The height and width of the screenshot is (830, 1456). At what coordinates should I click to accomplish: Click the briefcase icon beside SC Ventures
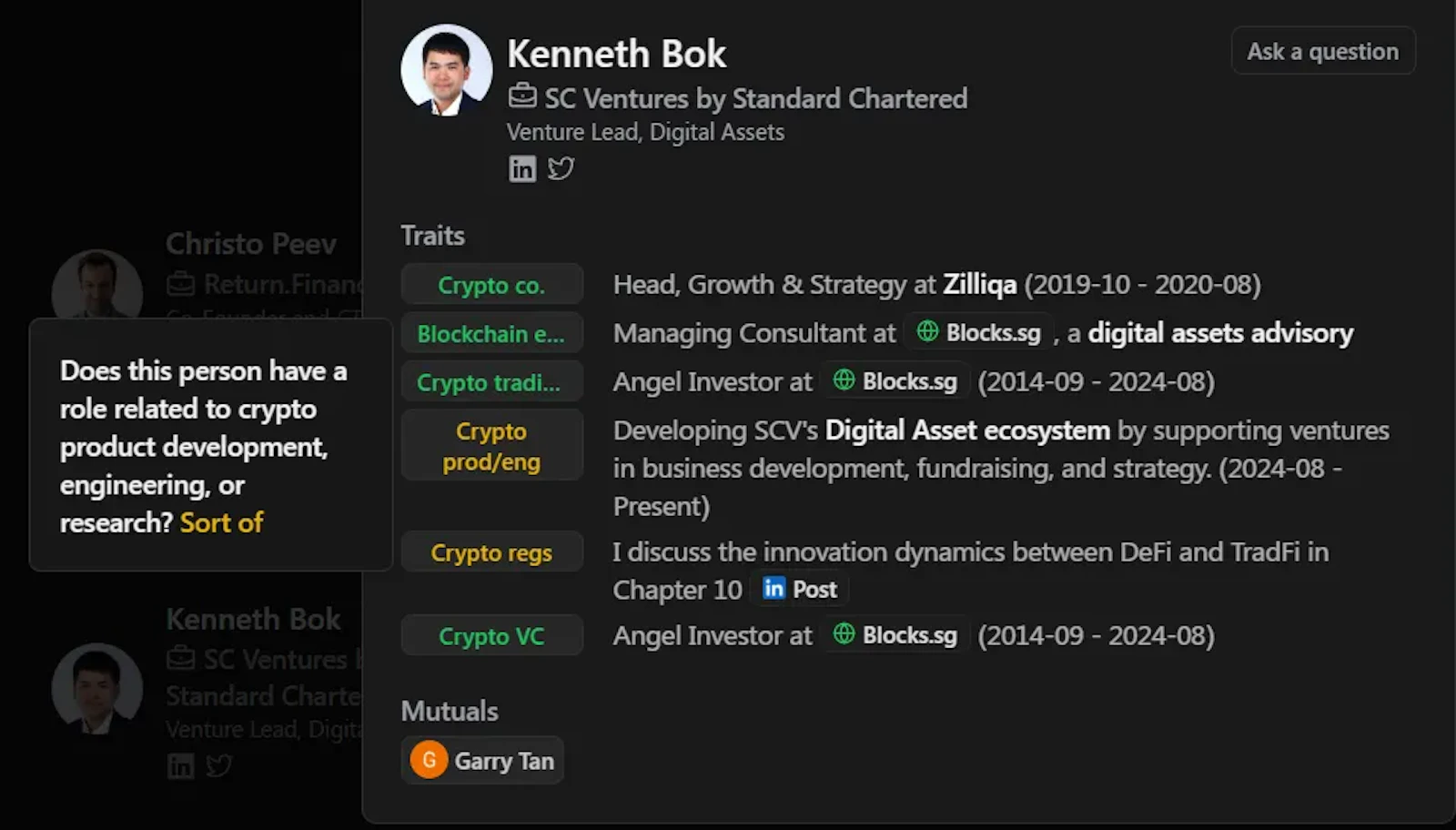[522, 96]
